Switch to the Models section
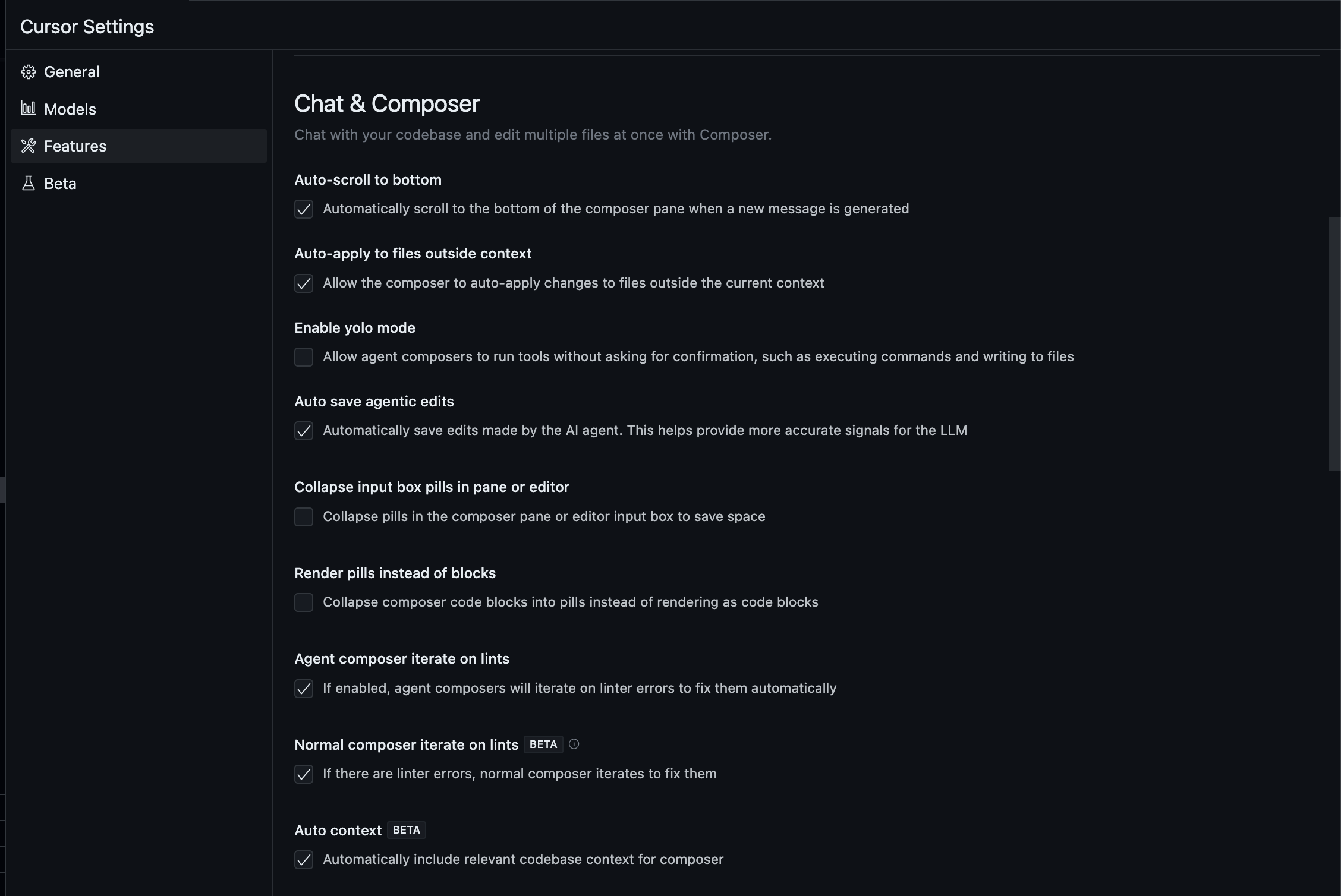This screenshot has width=1341, height=896. point(70,109)
